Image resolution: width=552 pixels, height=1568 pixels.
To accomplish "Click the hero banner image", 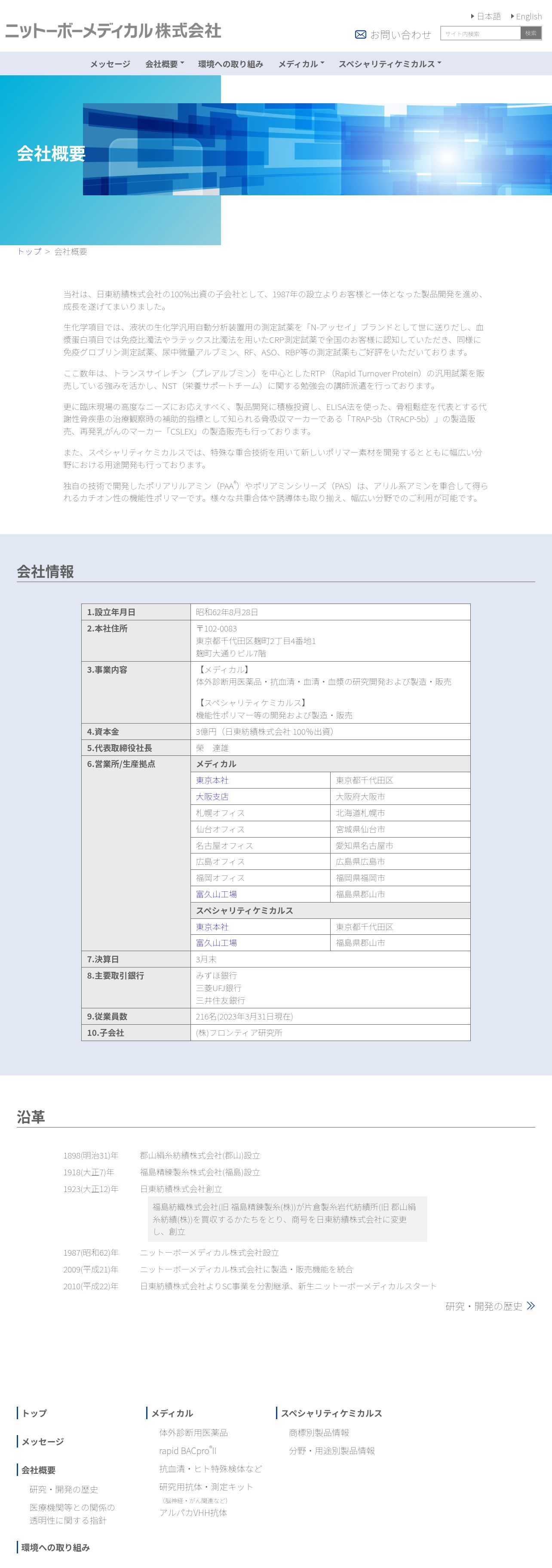I will click(x=317, y=149).
